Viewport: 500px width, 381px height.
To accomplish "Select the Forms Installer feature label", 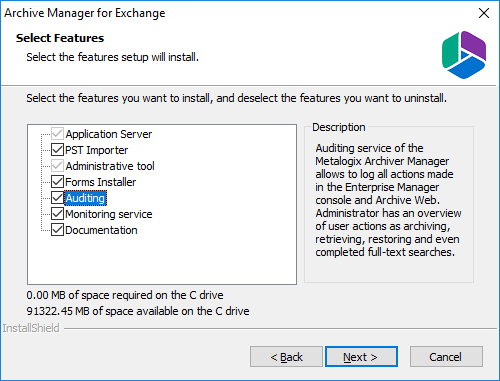I will pos(101,182).
